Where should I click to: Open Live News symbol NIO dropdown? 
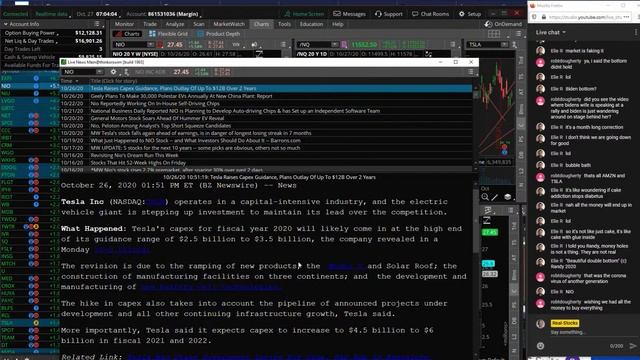pos(100,72)
